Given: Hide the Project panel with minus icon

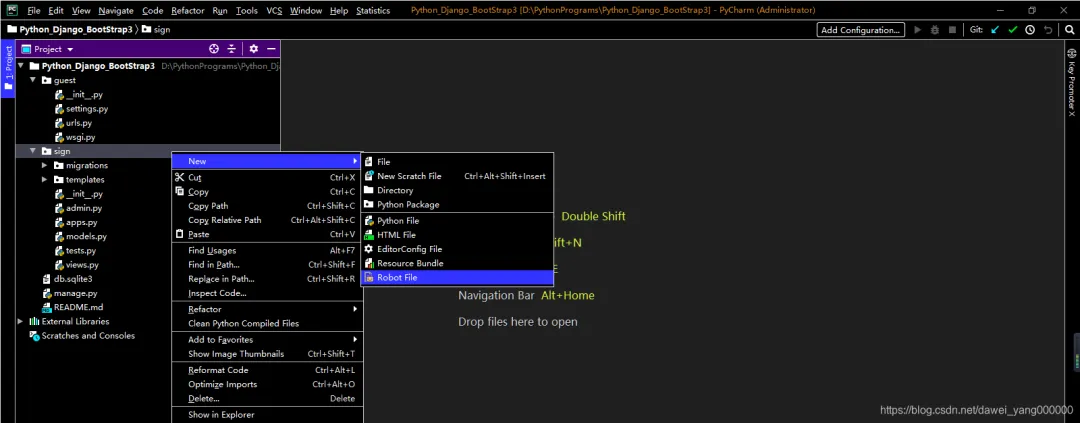Looking at the screenshot, I should tap(271, 49).
